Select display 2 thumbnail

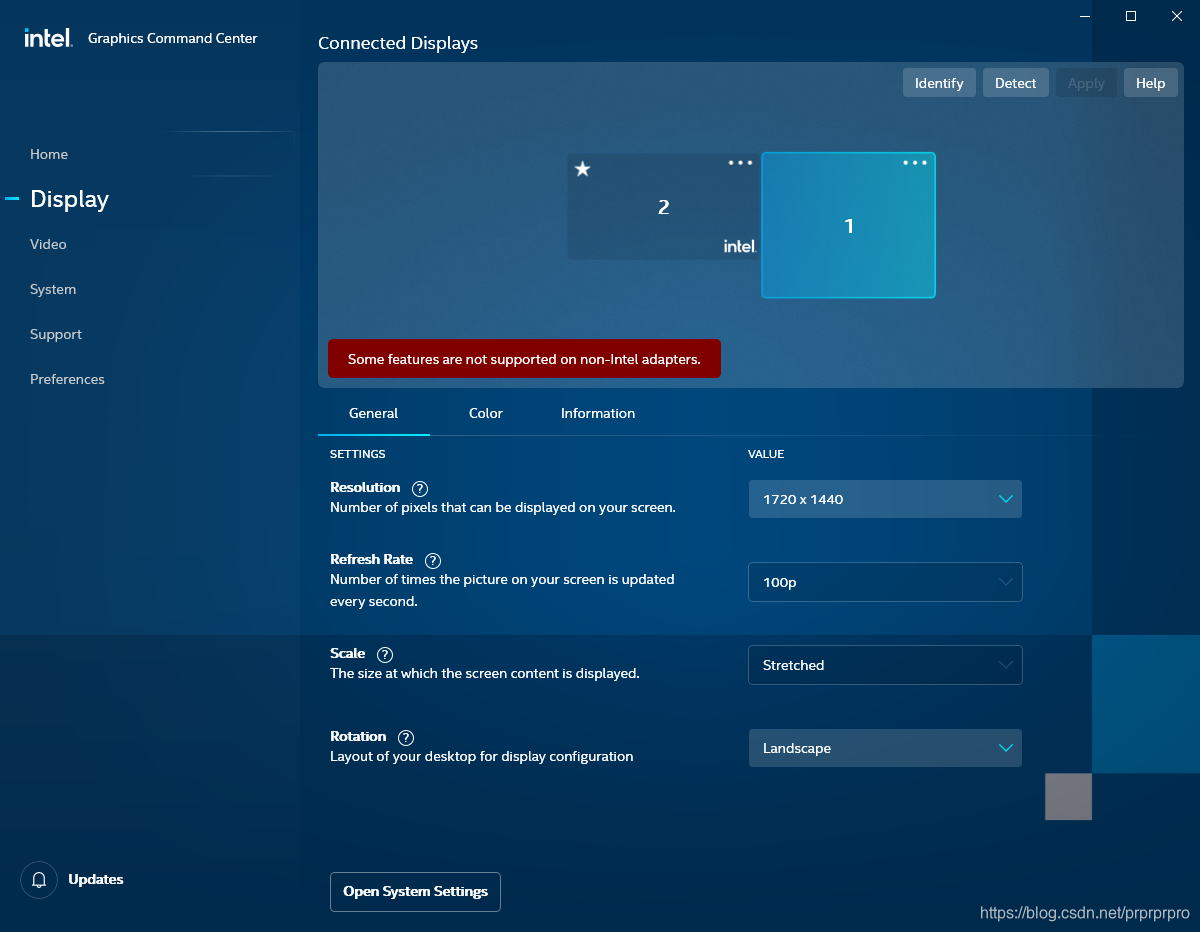coord(663,207)
